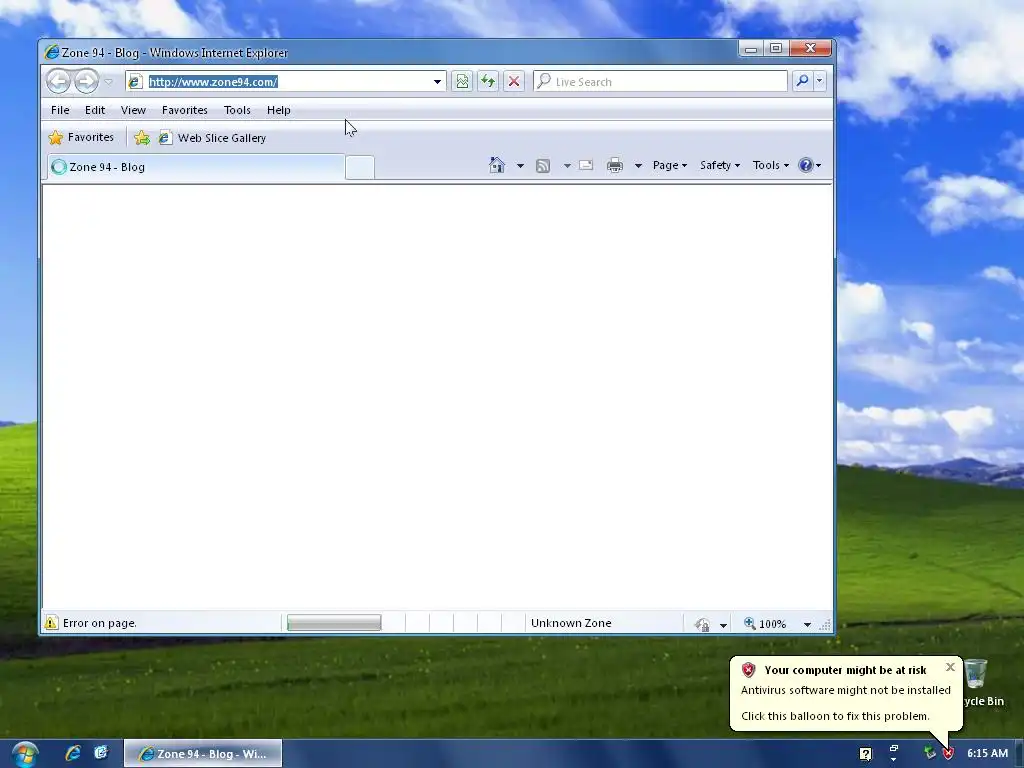Open the Web Slice Gallery link
1024x768 pixels.
click(213, 138)
